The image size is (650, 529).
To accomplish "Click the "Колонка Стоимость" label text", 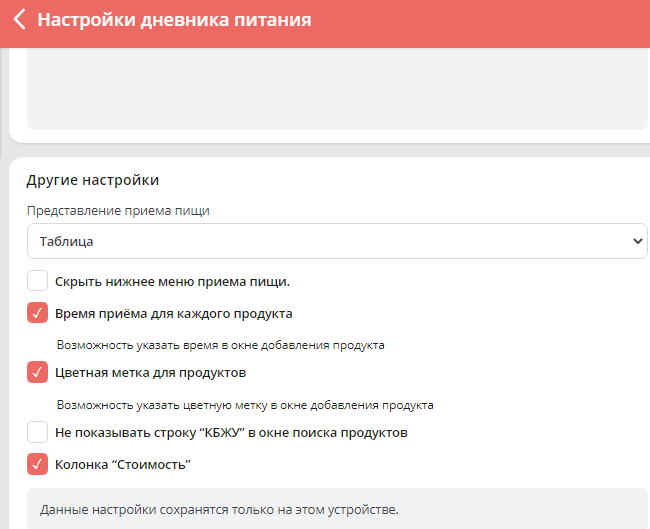I will (x=122, y=464).
